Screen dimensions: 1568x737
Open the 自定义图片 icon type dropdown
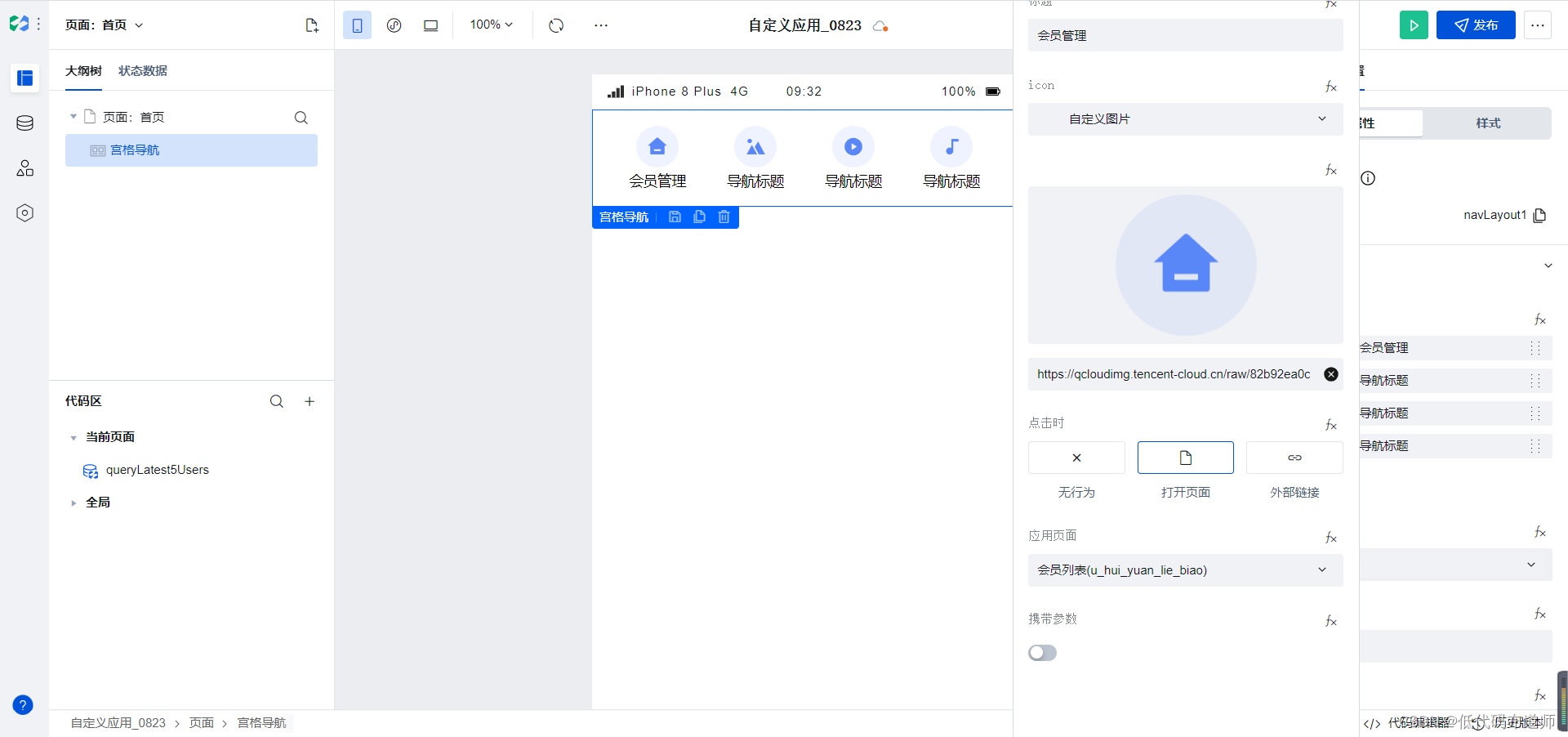coord(1186,119)
